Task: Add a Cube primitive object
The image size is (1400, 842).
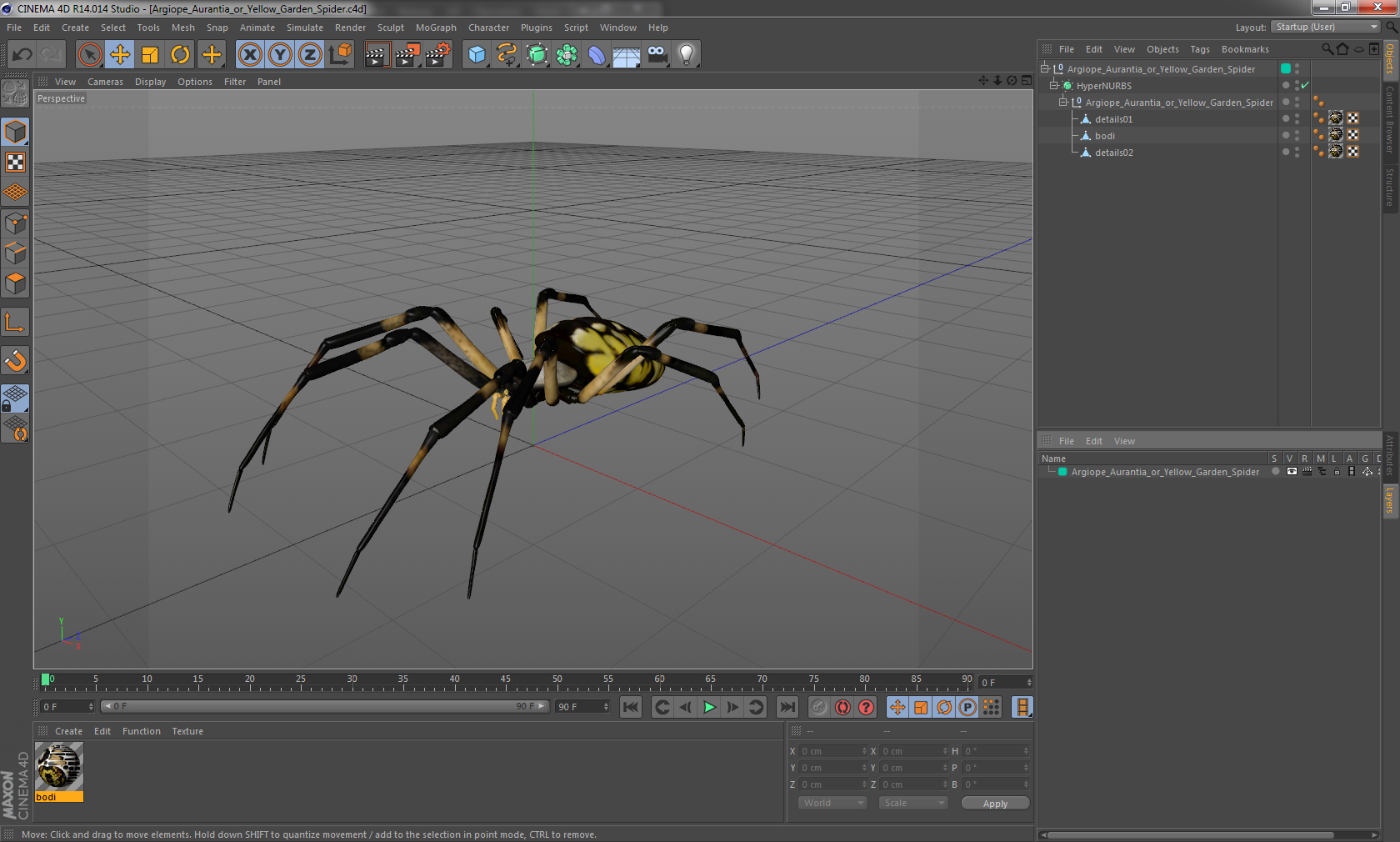Action: (x=477, y=55)
